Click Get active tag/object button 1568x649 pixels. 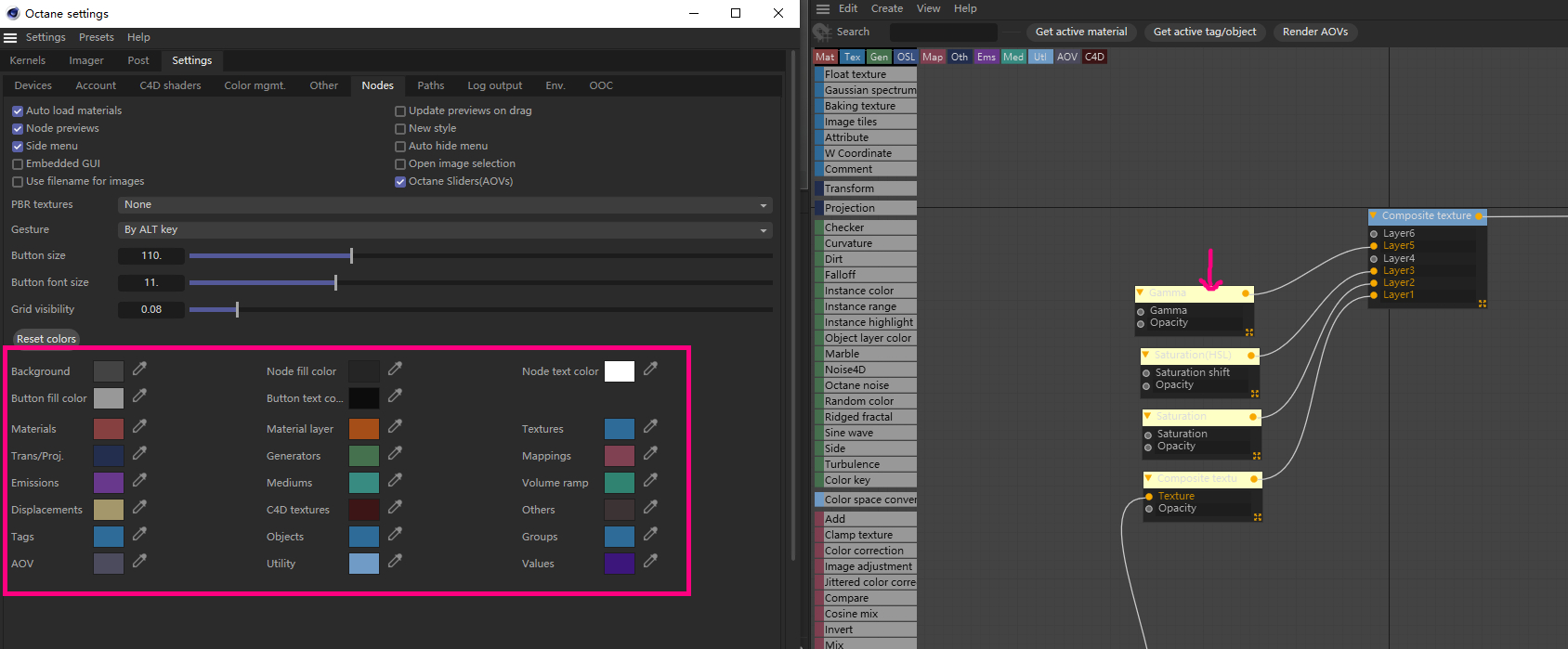1205,32
